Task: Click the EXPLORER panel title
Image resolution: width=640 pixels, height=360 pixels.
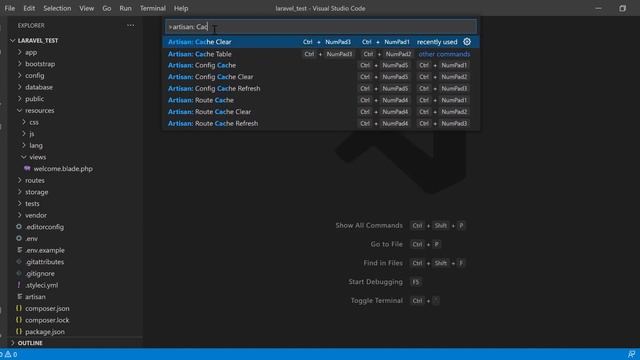Action: pos(31,25)
